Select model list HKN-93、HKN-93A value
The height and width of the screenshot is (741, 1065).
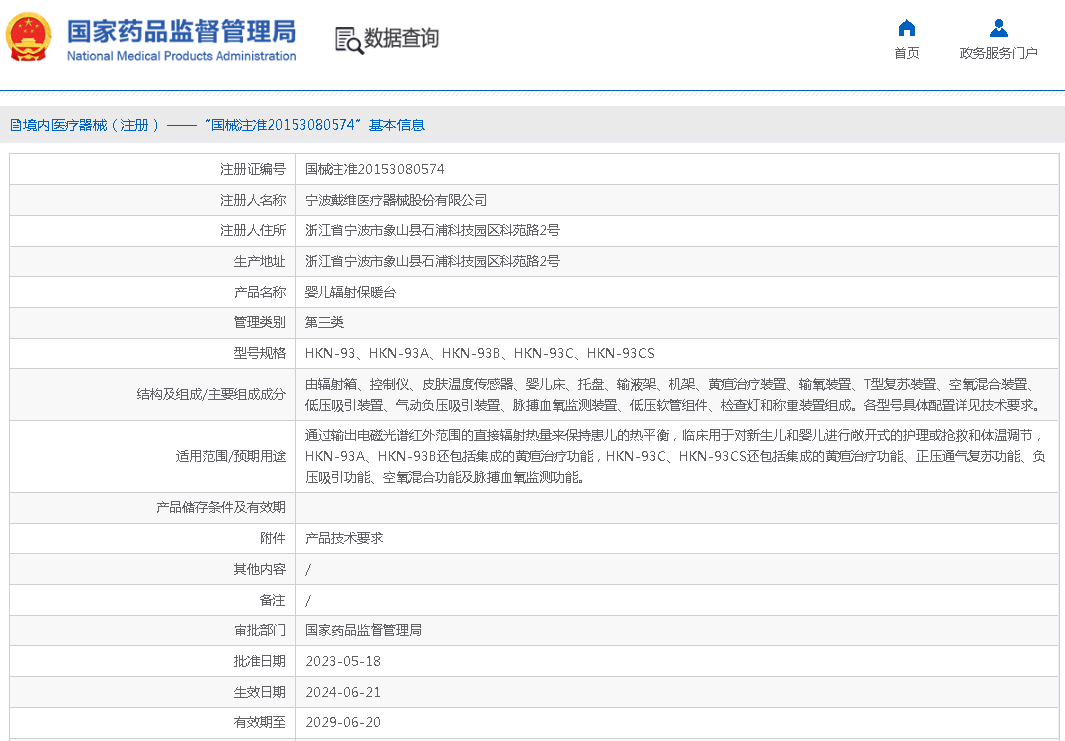click(x=480, y=353)
